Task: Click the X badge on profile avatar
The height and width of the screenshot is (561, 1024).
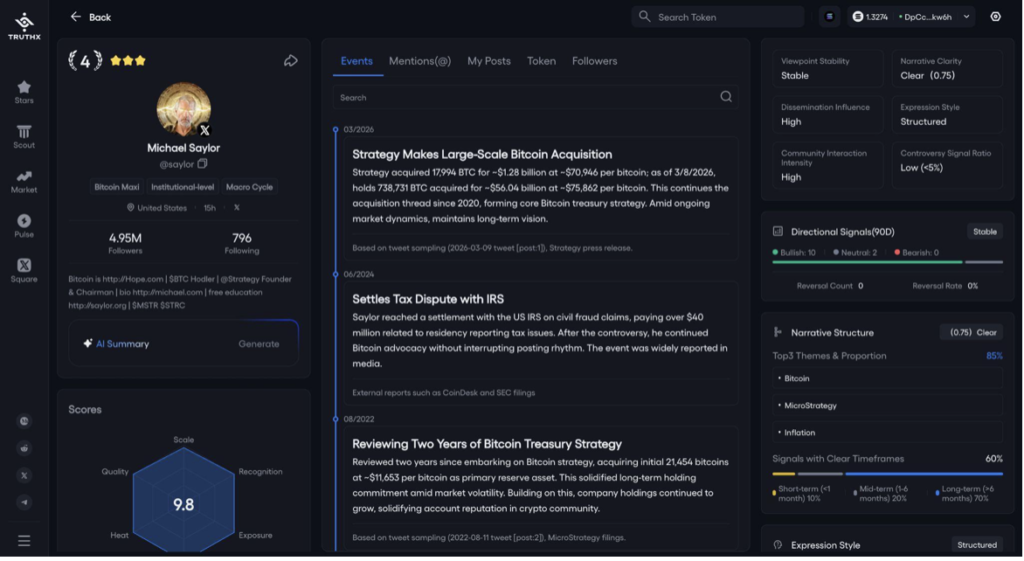Action: pos(204,130)
